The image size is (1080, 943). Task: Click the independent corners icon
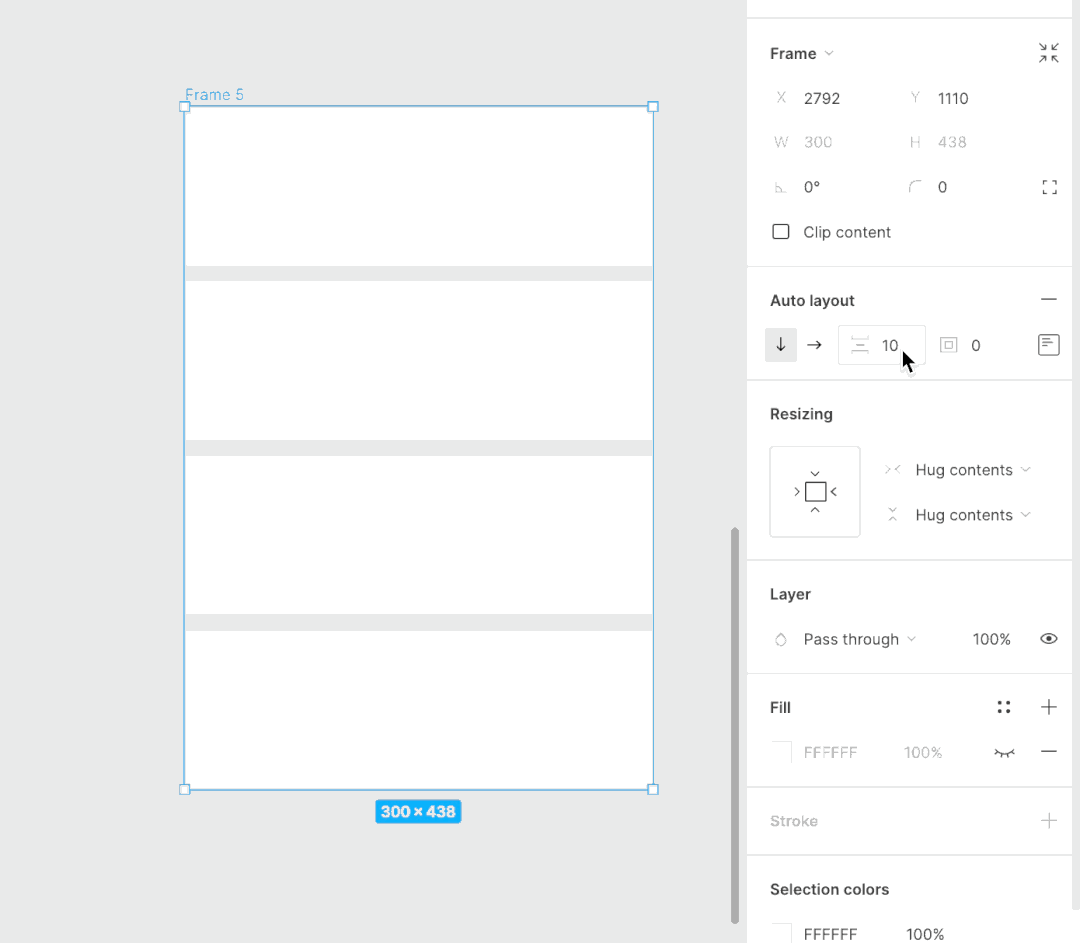tap(1049, 187)
